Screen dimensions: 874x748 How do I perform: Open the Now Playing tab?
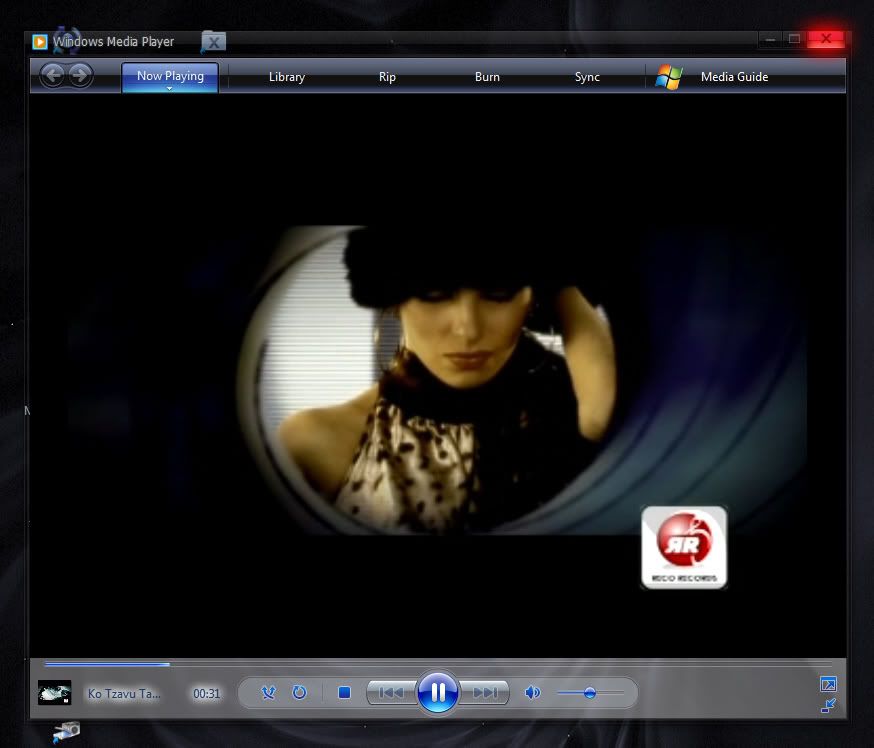[170, 76]
